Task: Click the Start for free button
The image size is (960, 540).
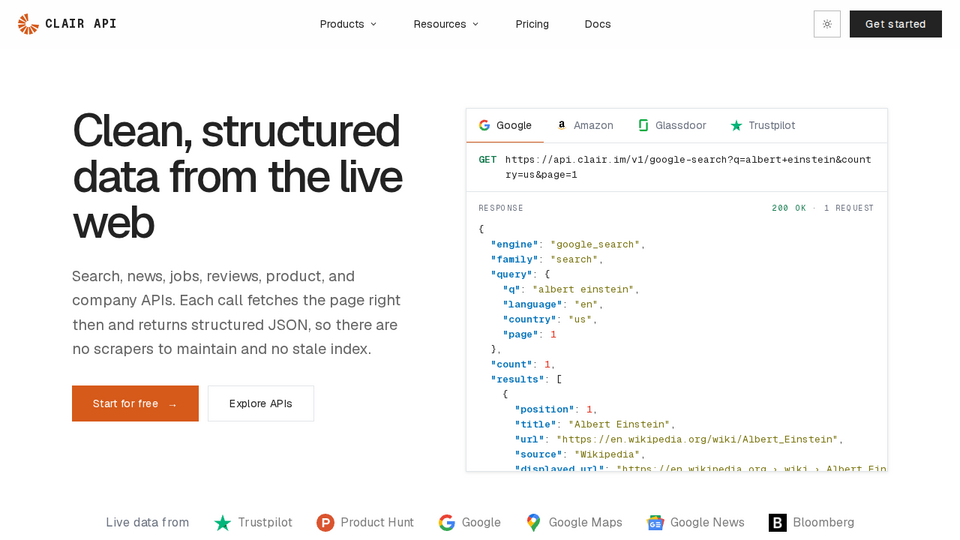Action: [135, 403]
